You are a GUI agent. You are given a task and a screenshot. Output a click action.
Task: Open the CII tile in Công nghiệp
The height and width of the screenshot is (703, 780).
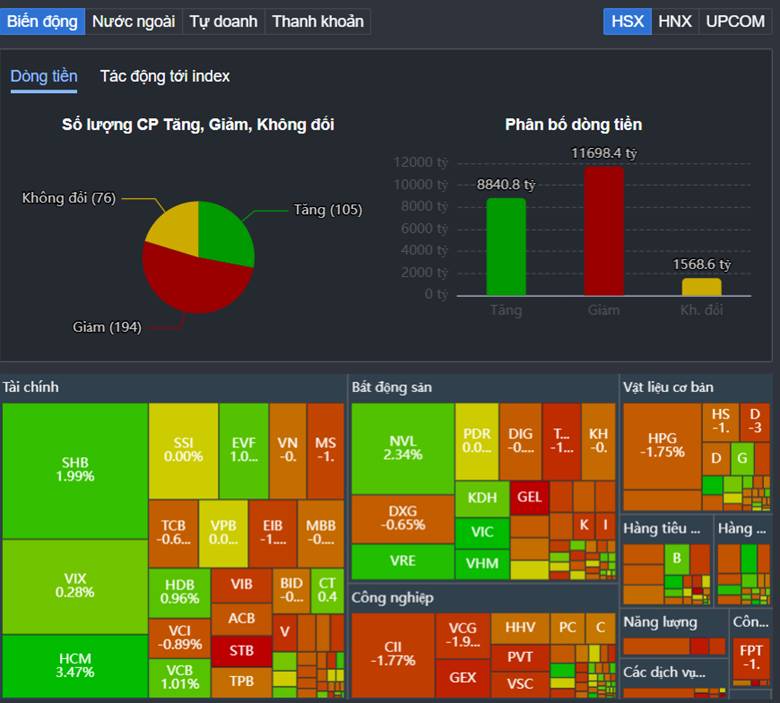click(x=392, y=654)
